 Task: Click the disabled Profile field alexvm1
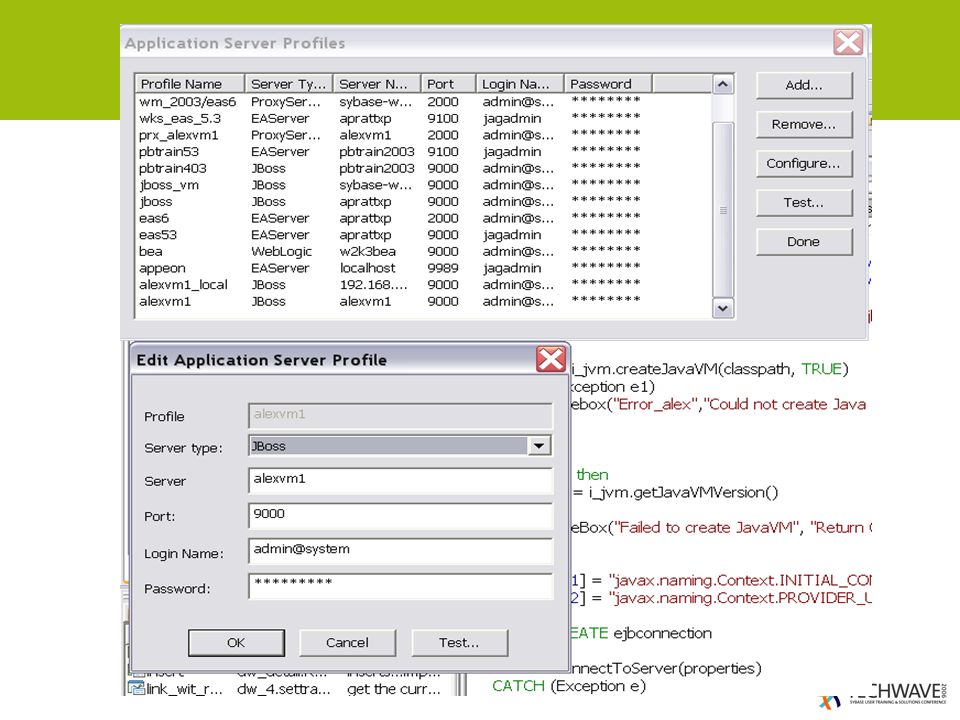pyautogui.click(x=400, y=415)
